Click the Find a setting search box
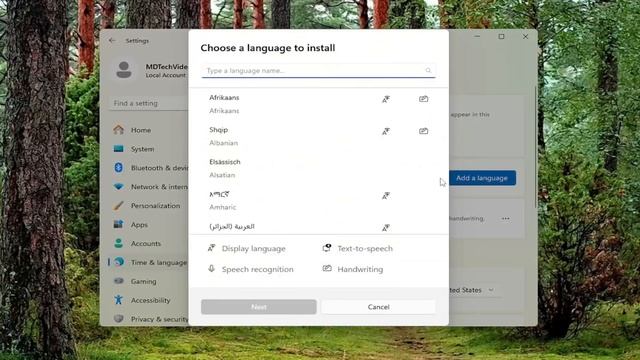This screenshot has width=640, height=360. click(149, 103)
